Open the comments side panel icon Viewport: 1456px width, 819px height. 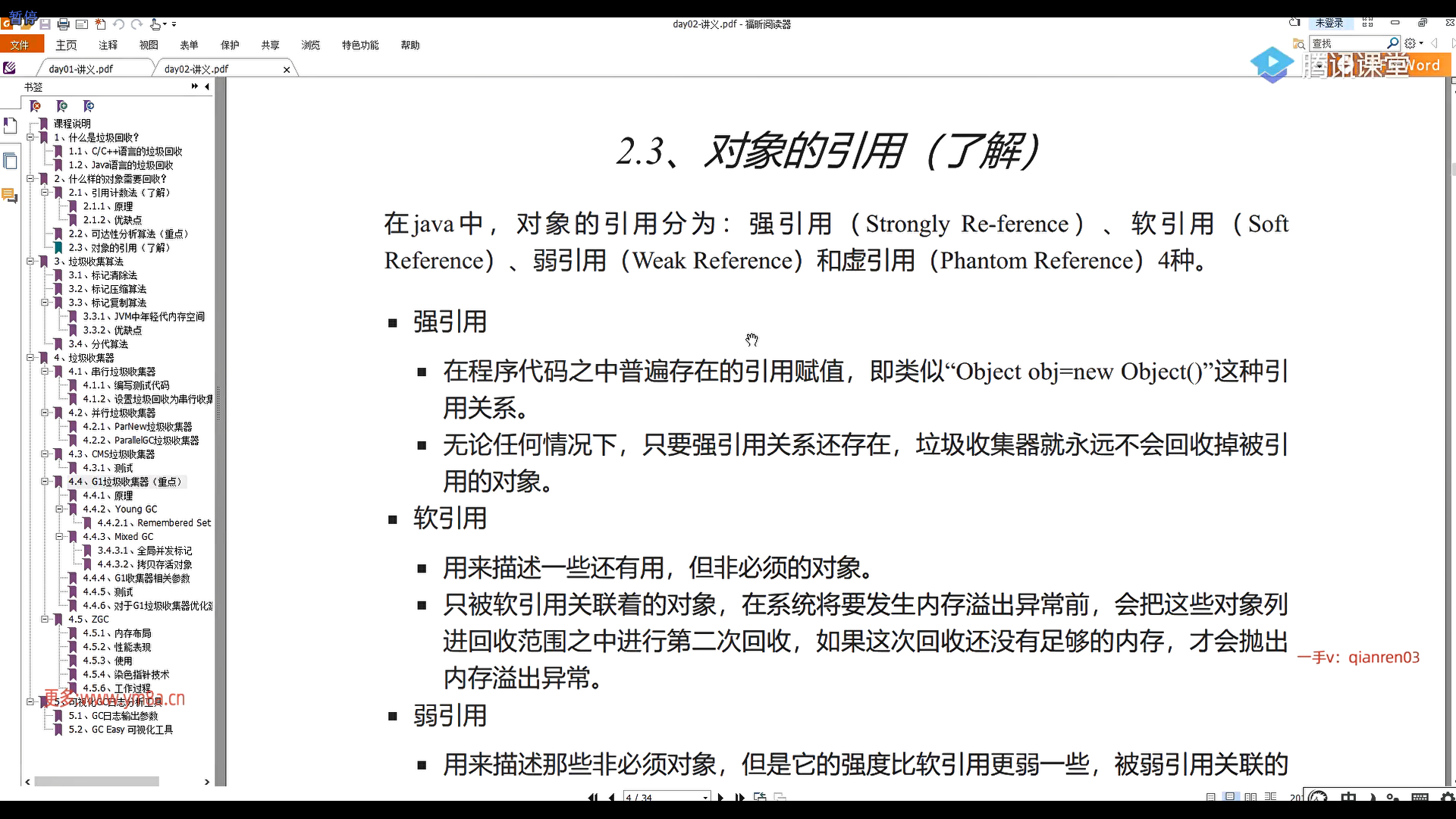click(10, 196)
